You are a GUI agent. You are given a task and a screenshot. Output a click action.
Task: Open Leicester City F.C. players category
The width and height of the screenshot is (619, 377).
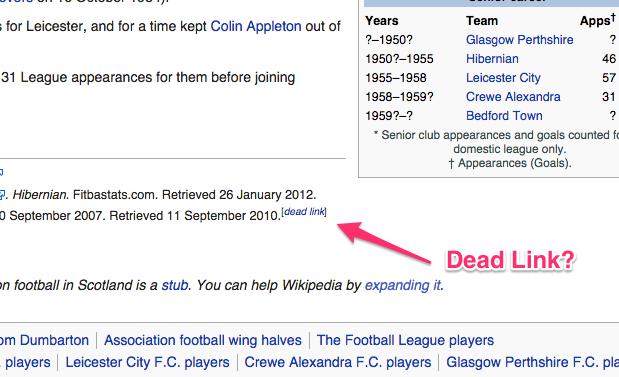point(147,362)
